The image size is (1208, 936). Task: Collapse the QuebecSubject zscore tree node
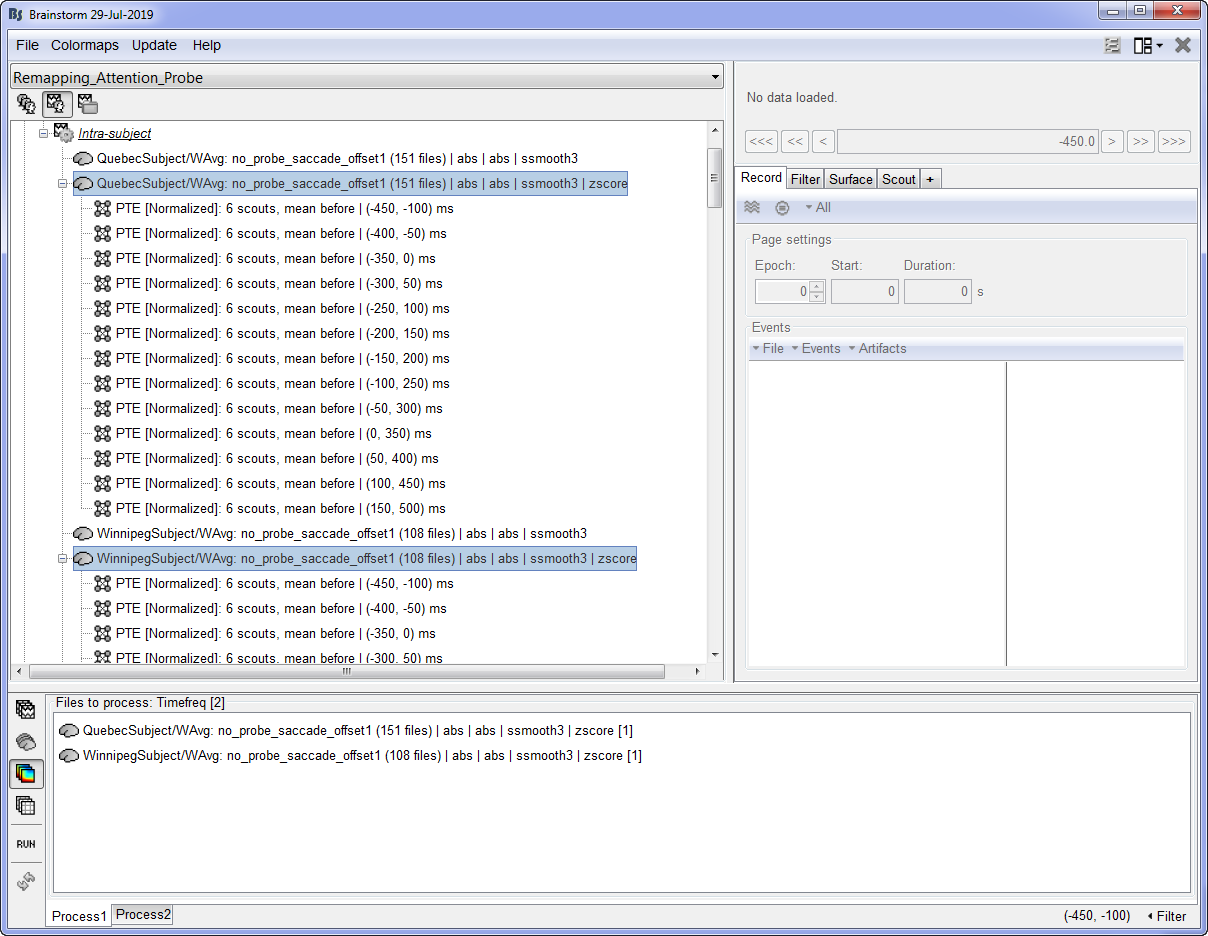click(62, 183)
